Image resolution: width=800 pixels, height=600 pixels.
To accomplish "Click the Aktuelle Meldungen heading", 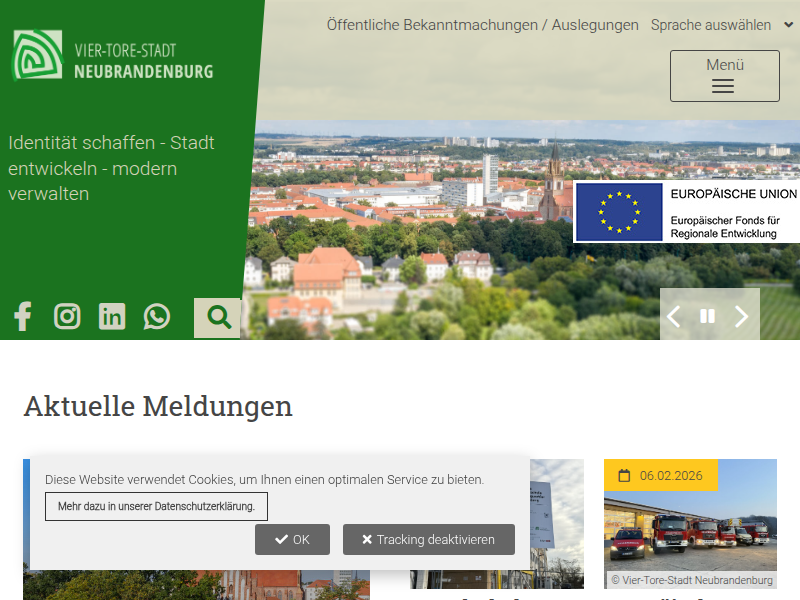I will tap(158, 406).
